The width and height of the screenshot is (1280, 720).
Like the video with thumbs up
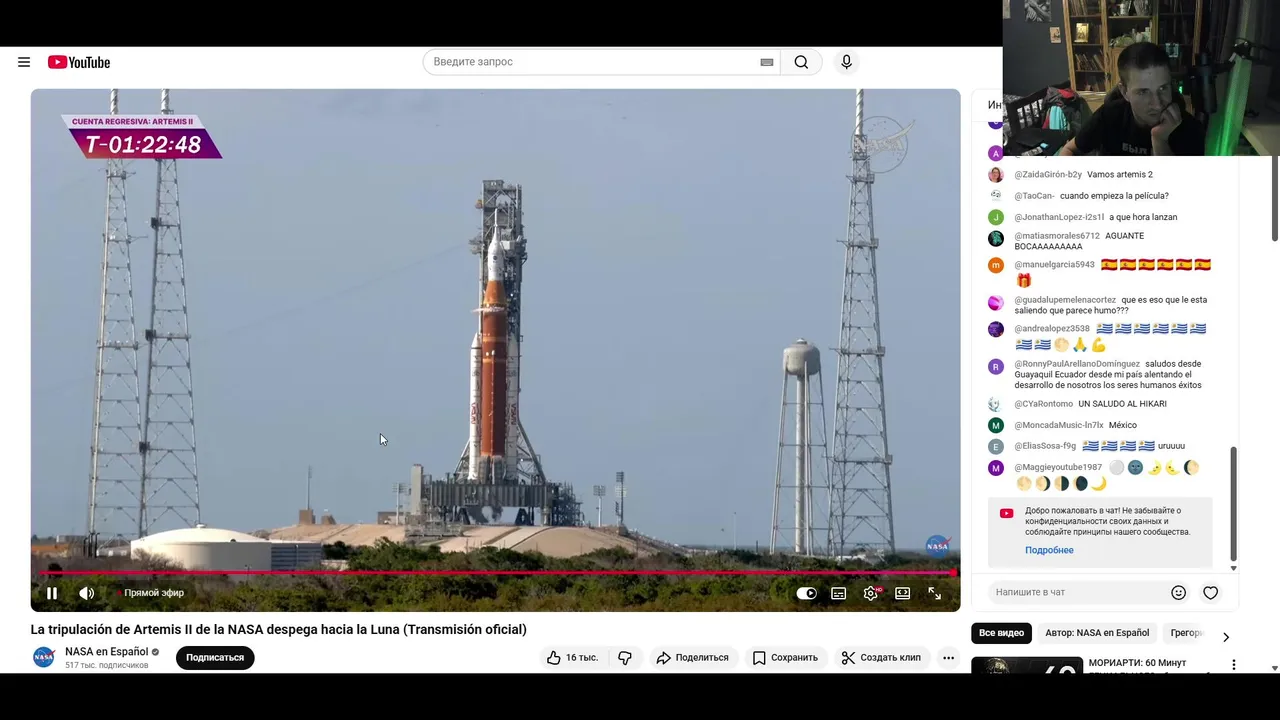[x=572, y=657]
